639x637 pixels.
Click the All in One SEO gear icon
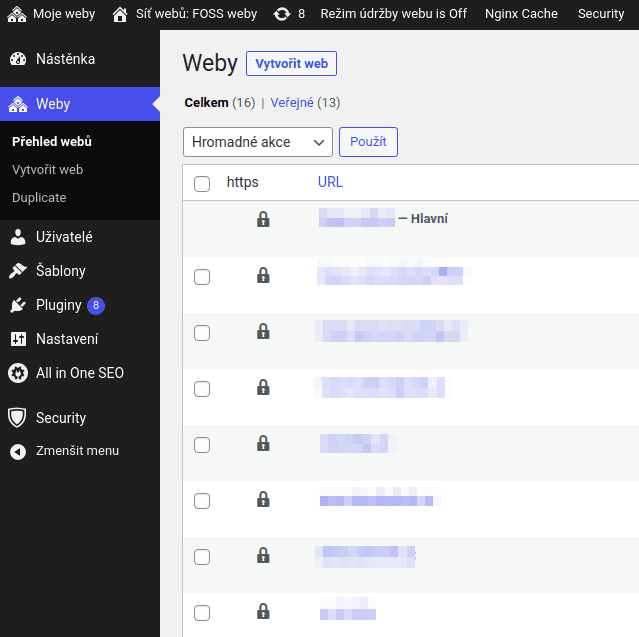(x=18, y=373)
